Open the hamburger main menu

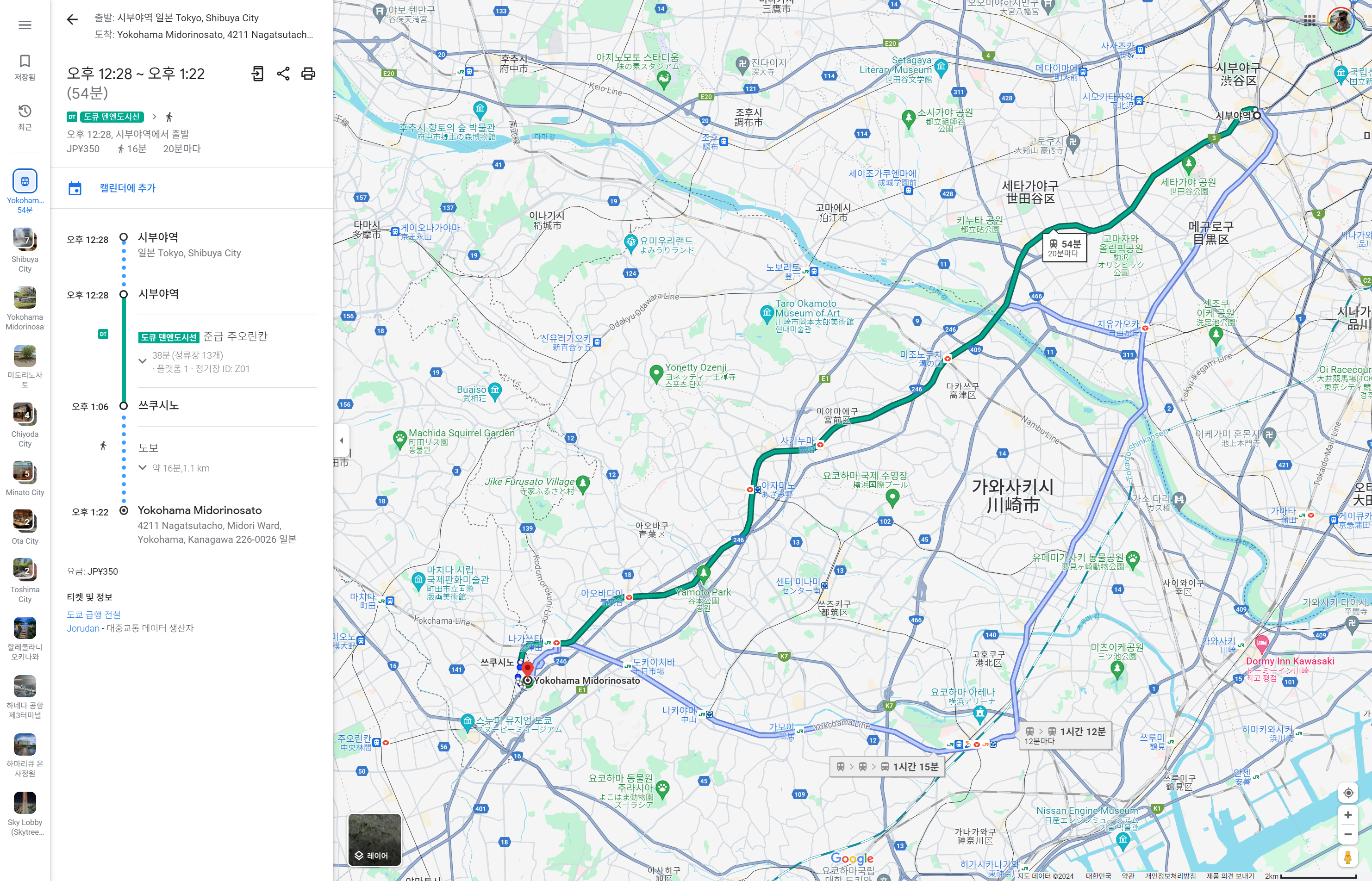coord(25,25)
